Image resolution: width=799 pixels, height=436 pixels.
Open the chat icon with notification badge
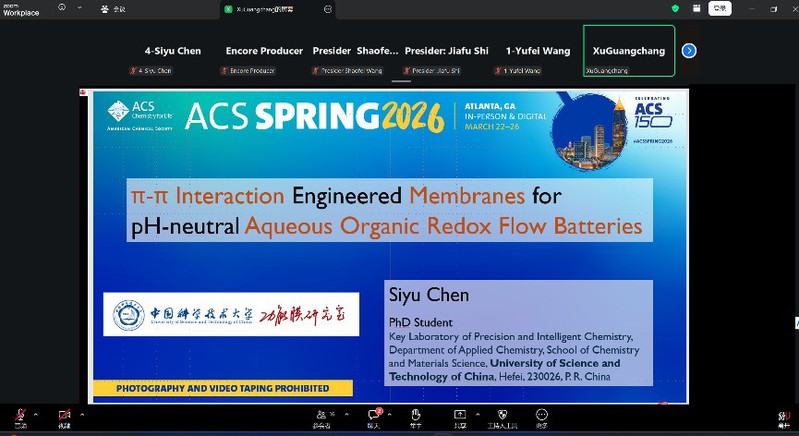pyautogui.click(x=374, y=414)
